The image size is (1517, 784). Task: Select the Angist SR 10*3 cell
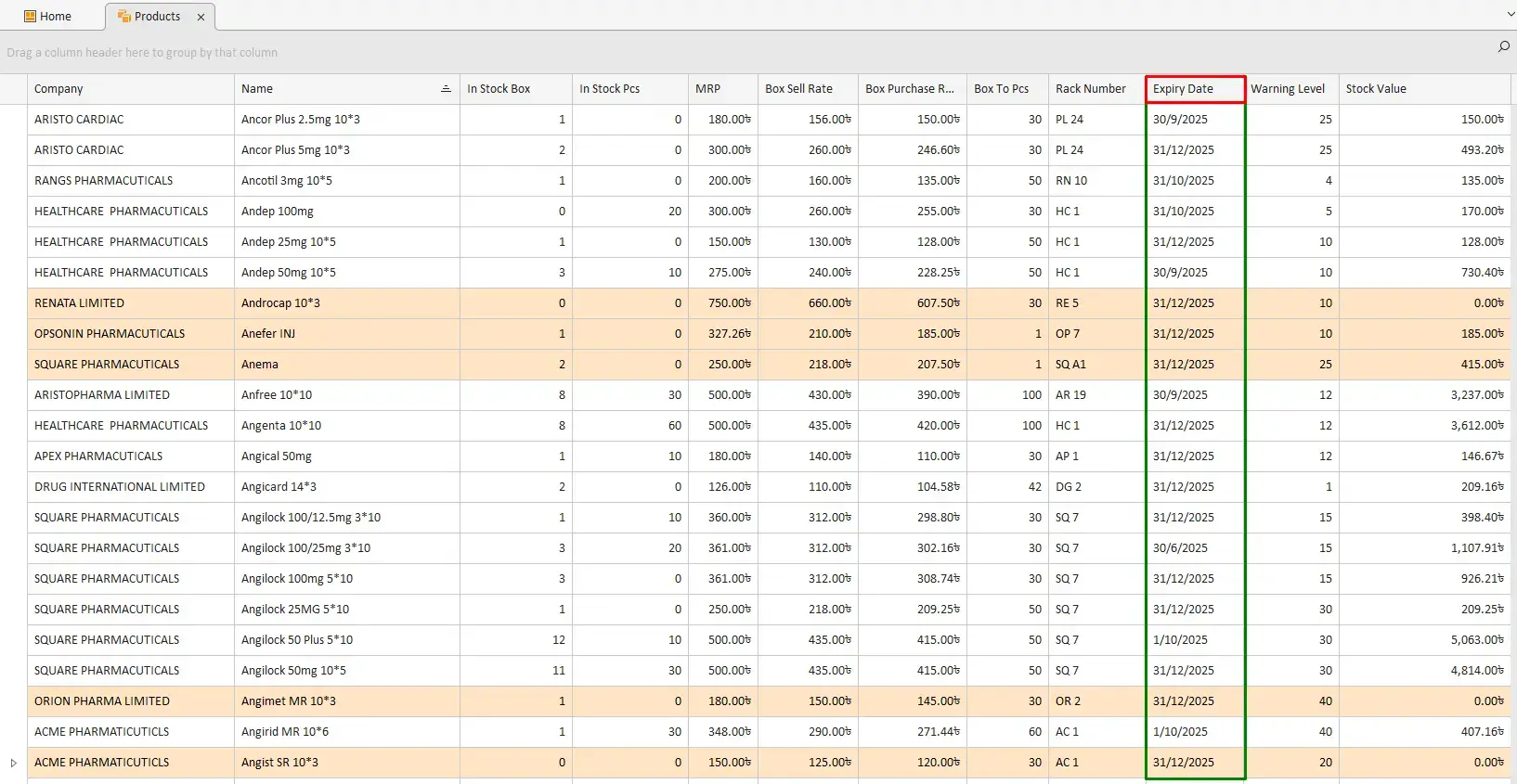pyautogui.click(x=347, y=763)
